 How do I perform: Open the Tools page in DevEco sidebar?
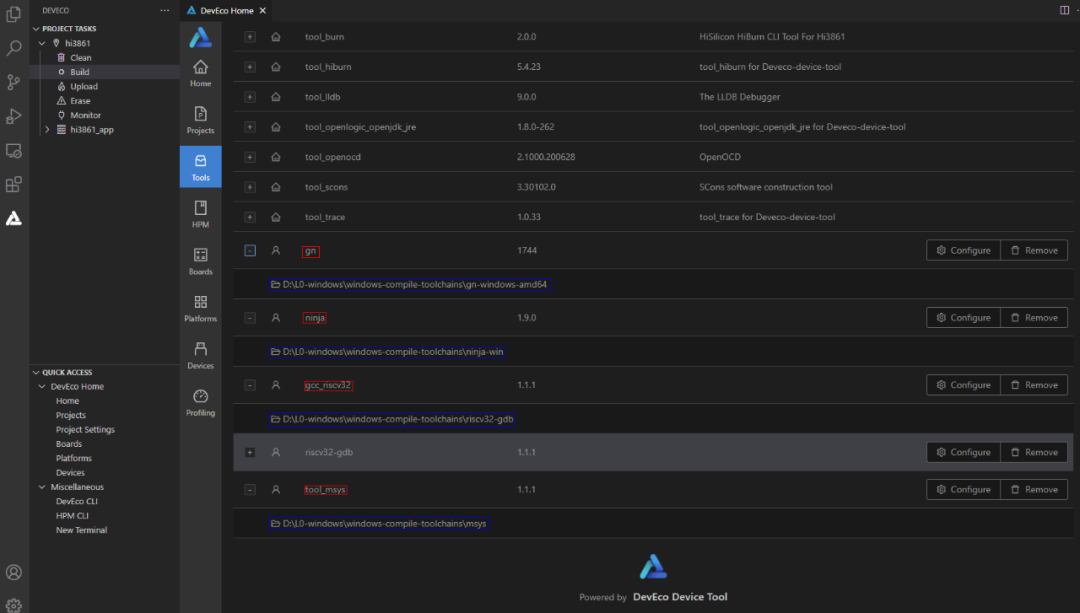tap(200, 166)
